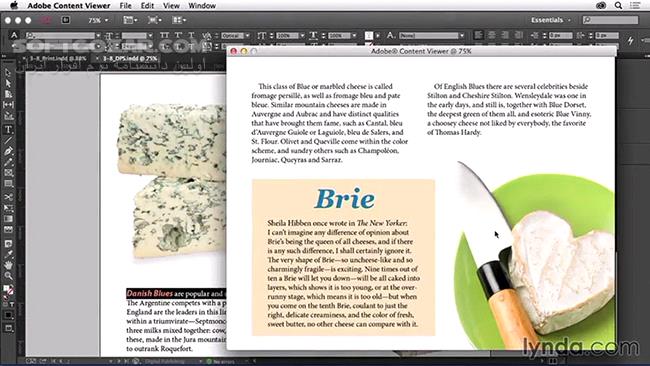This screenshot has height=366, width=650.
Task: Click the left indent value field
Action: pos(560,36)
